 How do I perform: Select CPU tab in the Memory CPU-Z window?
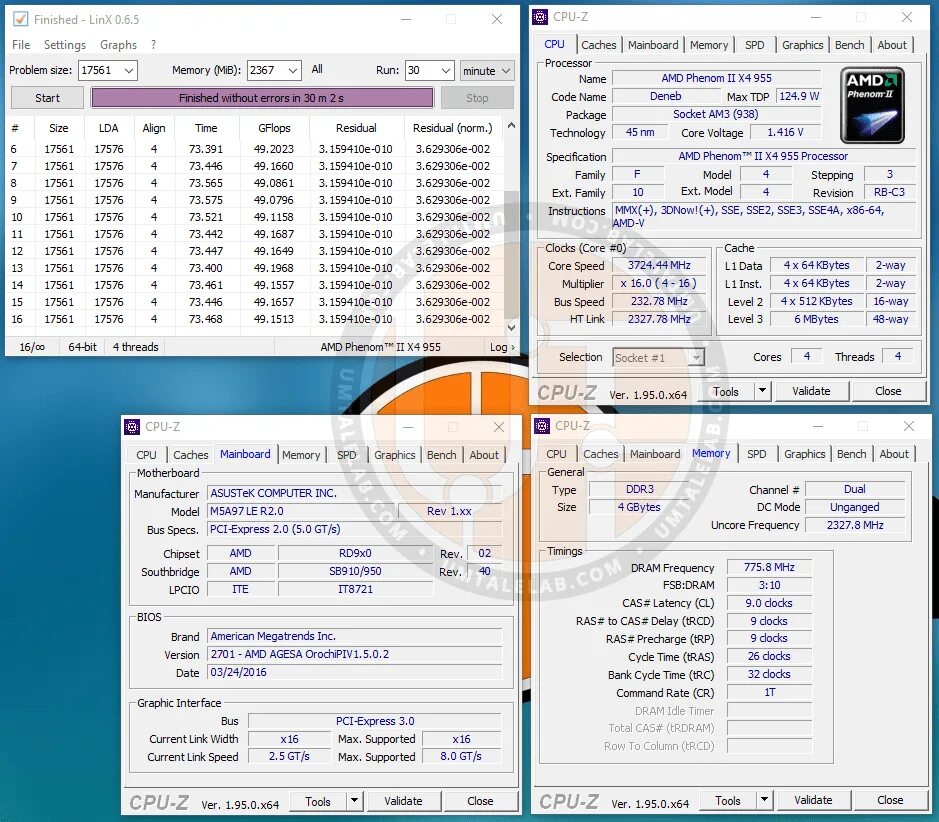tap(556, 454)
